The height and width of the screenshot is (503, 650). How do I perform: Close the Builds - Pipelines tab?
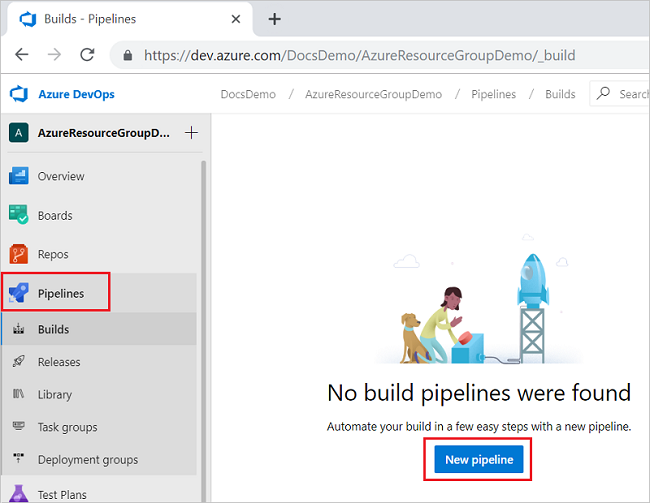tap(236, 19)
